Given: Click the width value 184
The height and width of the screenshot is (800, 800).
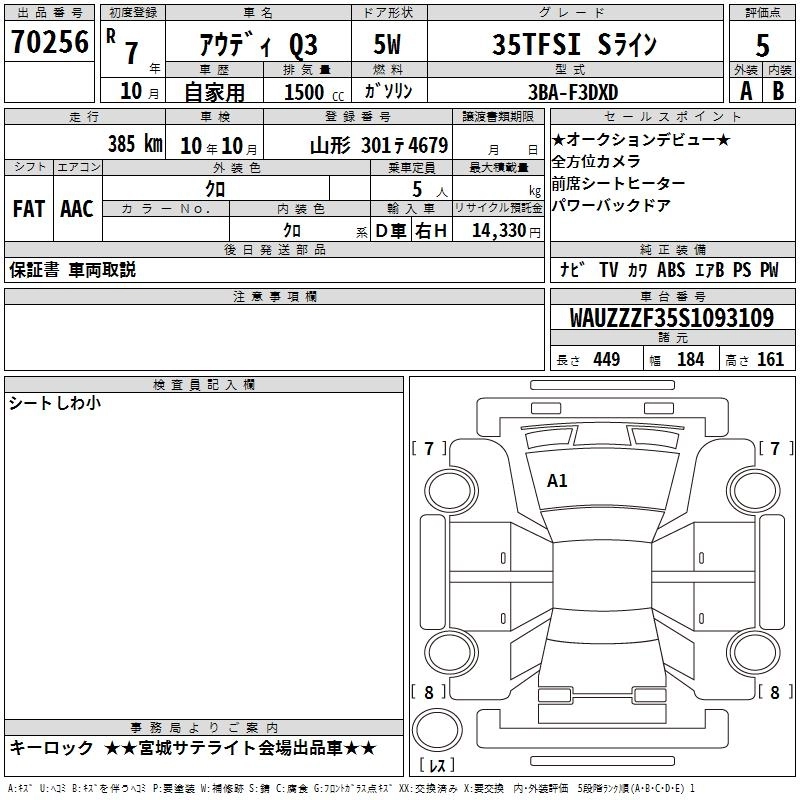Looking at the screenshot, I should tap(690, 359).
